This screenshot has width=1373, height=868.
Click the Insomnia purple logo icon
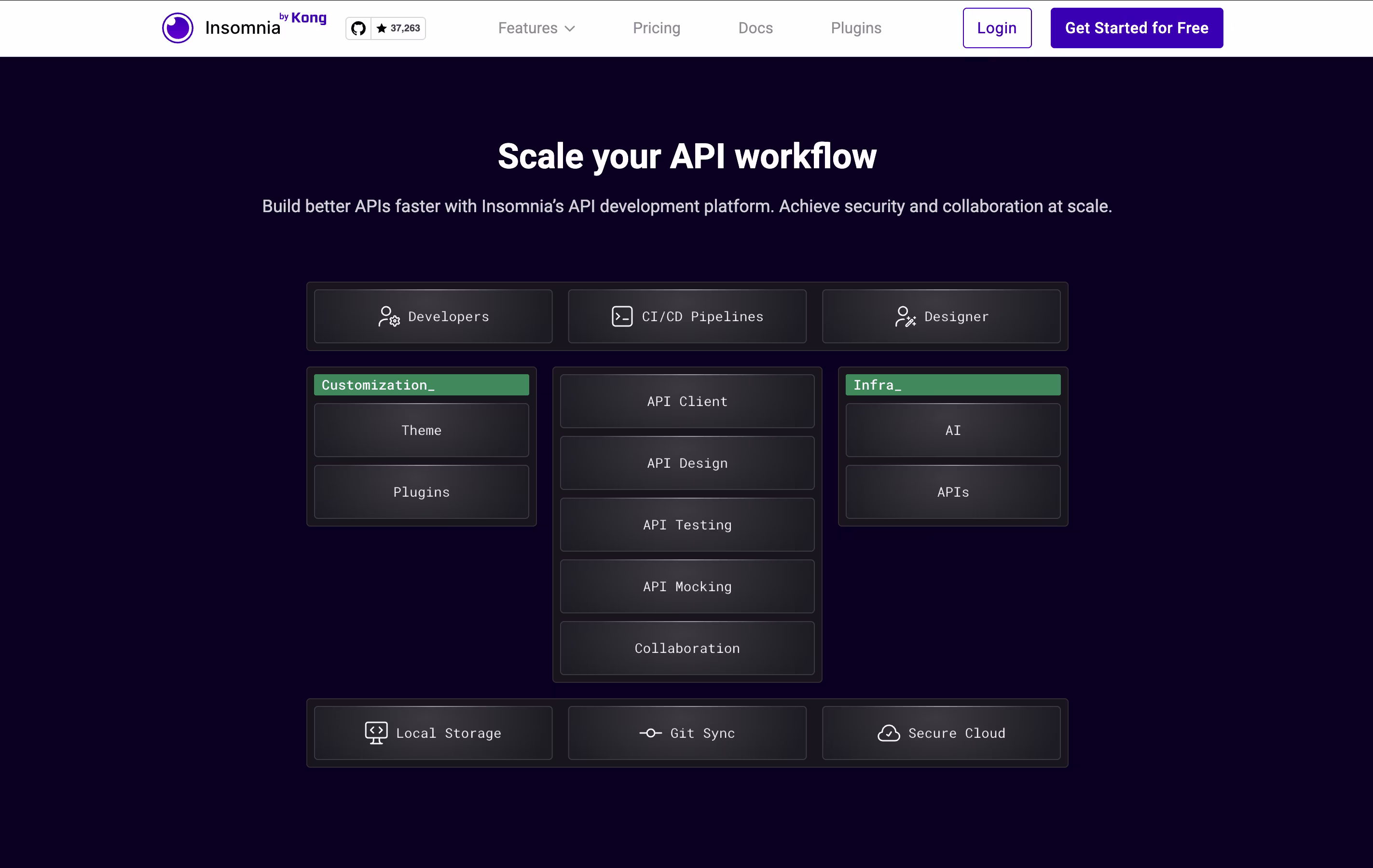click(178, 28)
